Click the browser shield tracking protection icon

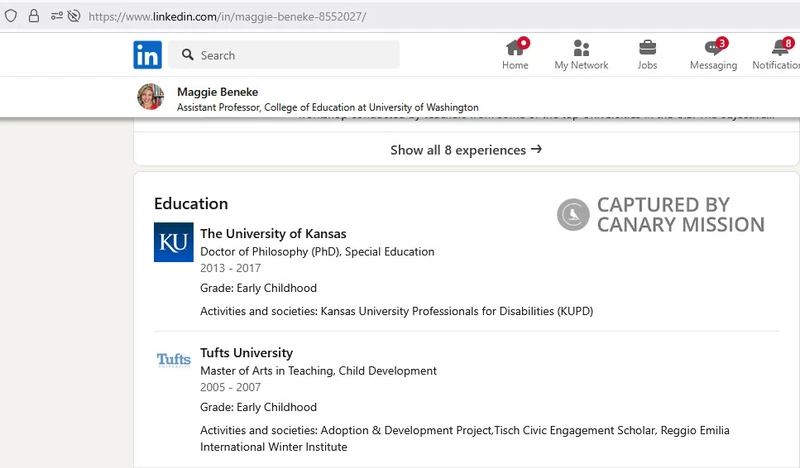point(11,16)
